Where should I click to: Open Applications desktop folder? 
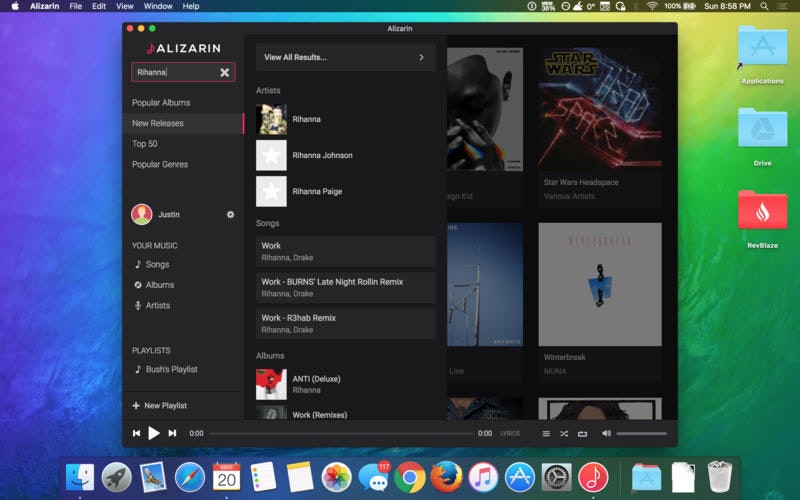pyautogui.click(x=762, y=45)
